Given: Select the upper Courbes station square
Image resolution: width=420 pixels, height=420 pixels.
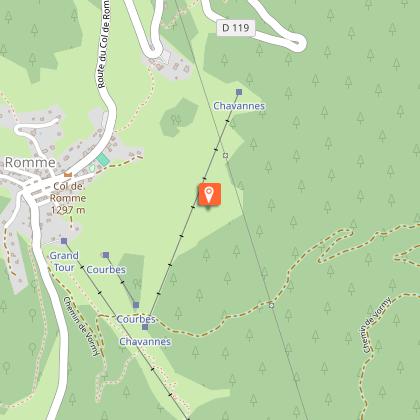Looking at the screenshot, I should [x=106, y=255].
